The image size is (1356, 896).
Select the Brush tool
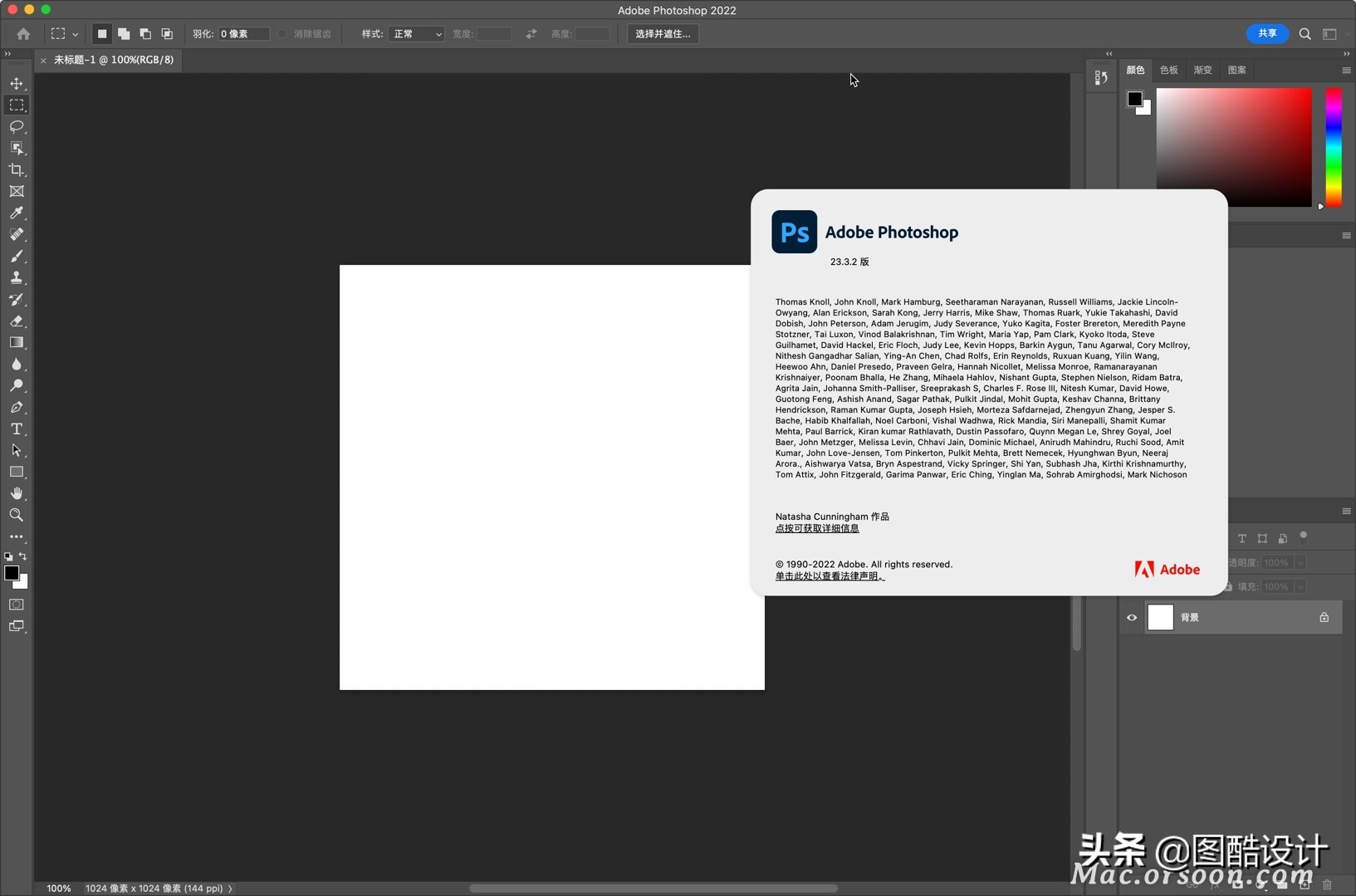[17, 257]
